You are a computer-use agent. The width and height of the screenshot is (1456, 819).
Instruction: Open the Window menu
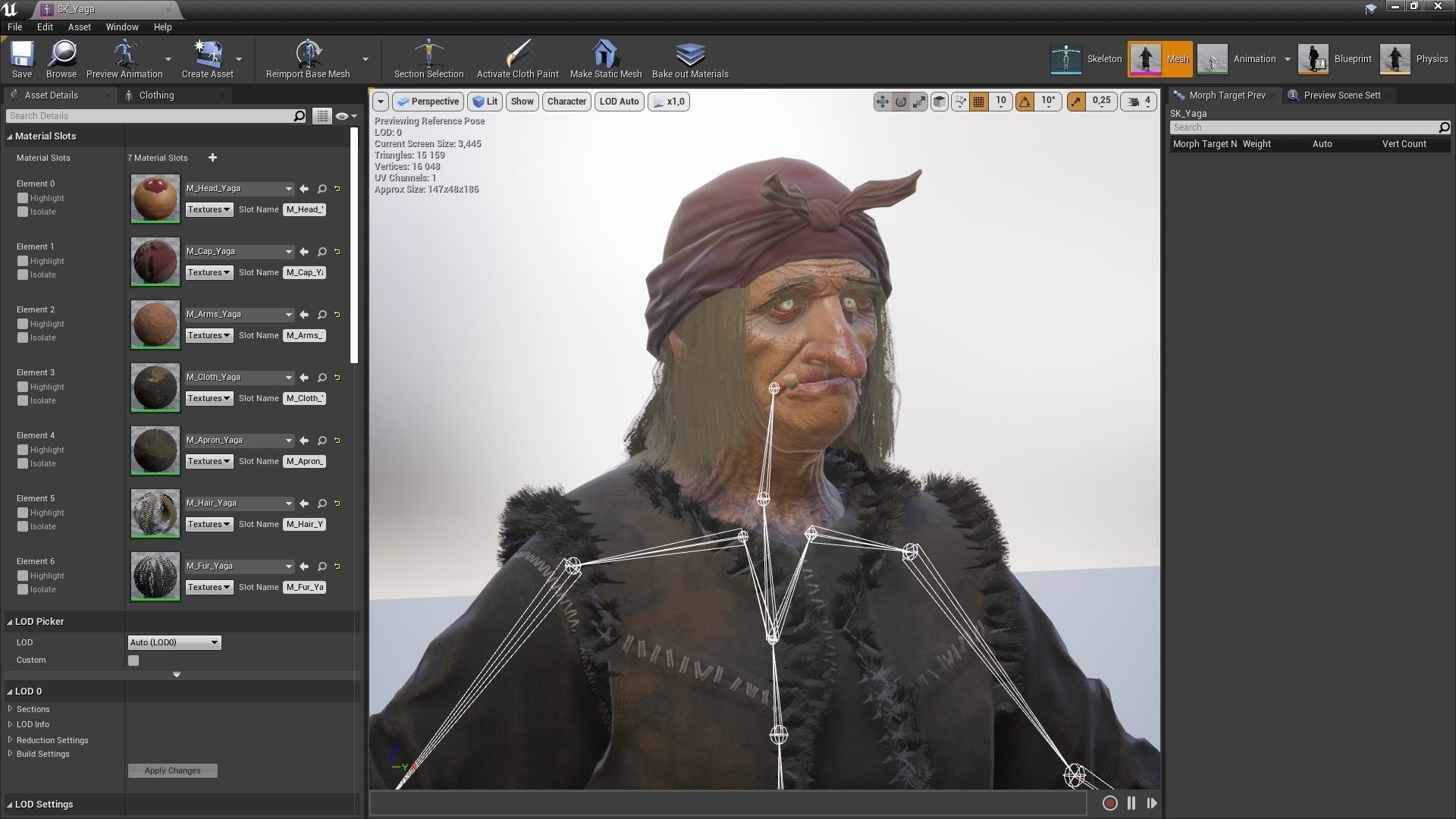pyautogui.click(x=121, y=27)
